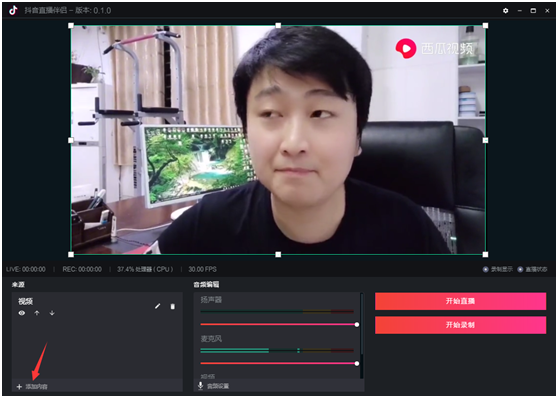Click the Douyin logo in the title bar

(x=13, y=10)
